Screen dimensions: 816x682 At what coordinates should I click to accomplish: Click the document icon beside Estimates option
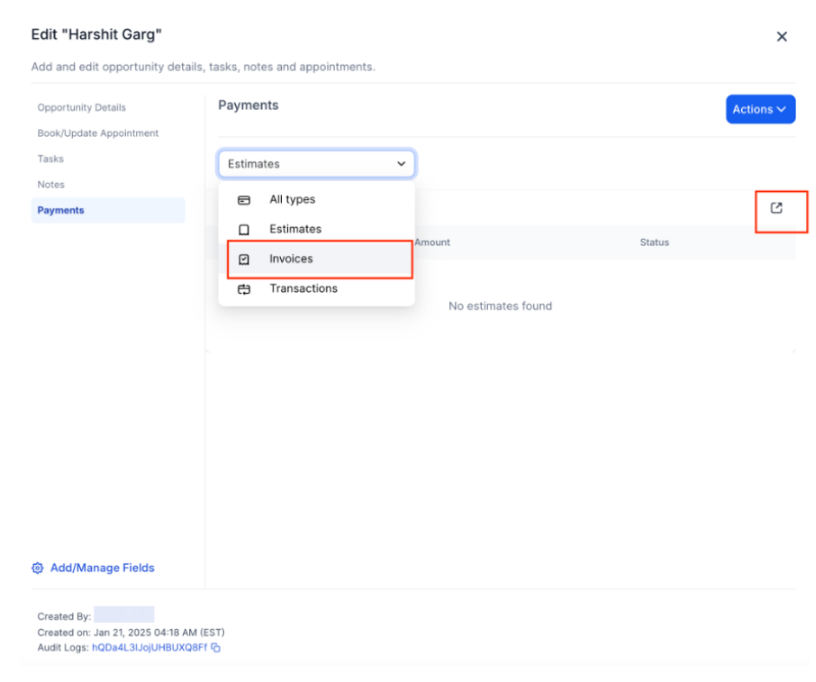coord(244,229)
